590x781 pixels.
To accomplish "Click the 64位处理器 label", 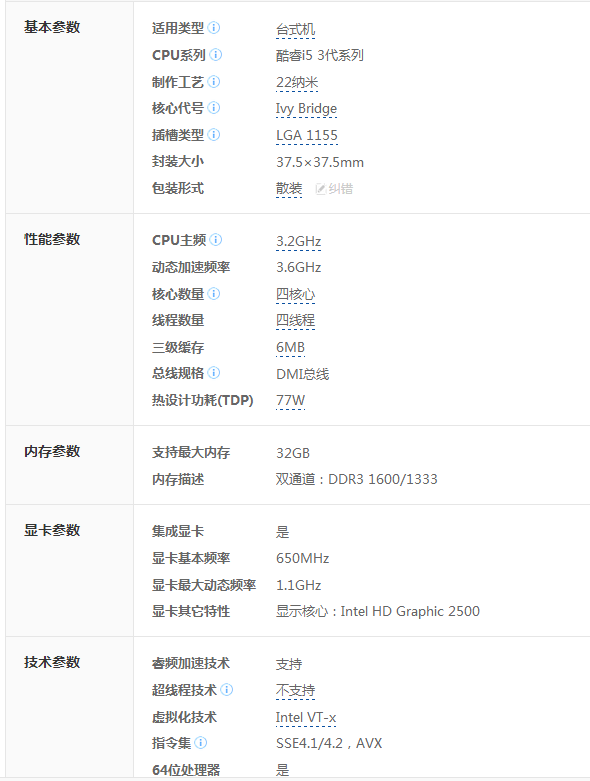I will pyautogui.click(x=186, y=770).
